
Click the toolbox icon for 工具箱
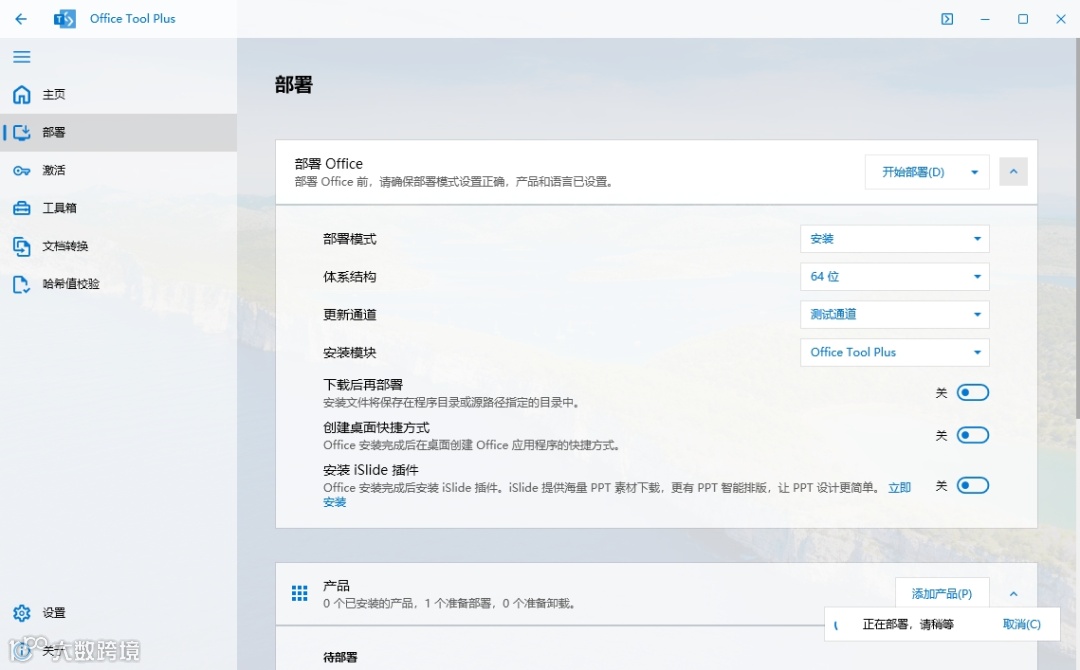click(x=21, y=208)
